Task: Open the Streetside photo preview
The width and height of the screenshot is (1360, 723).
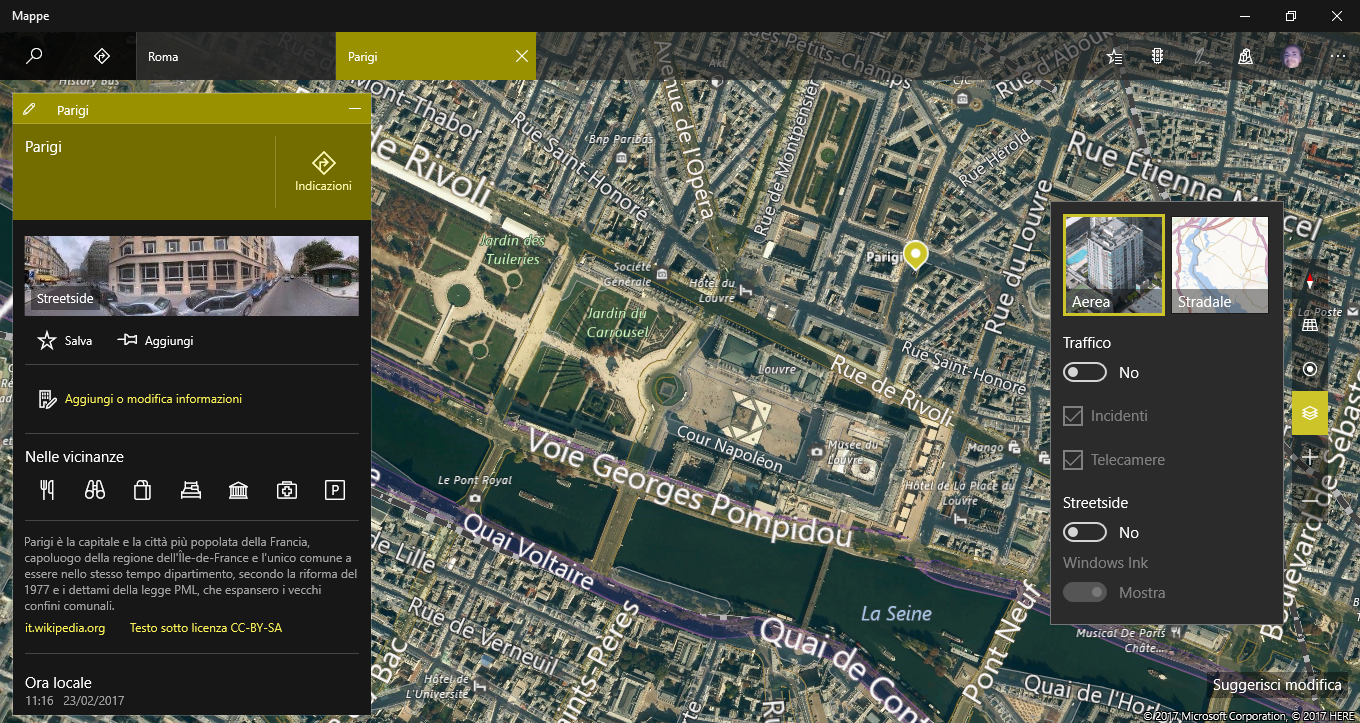Action: tap(192, 276)
